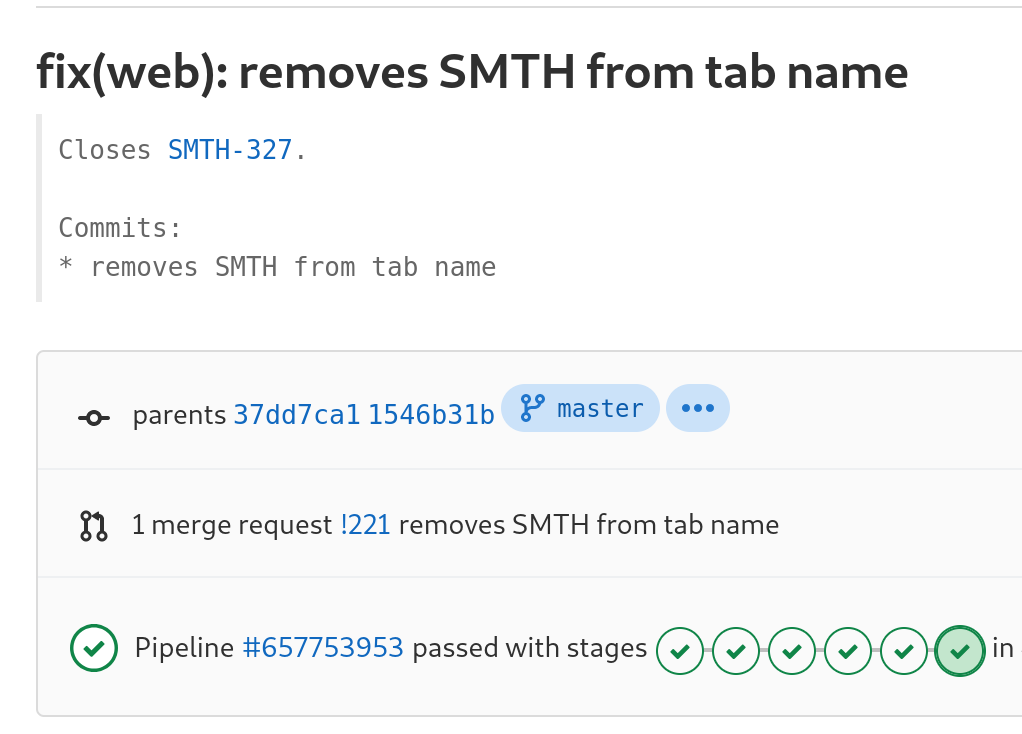Click the third pipeline stage checkmark circle
Viewport: 1022px width, 734px height.
[x=792, y=650]
